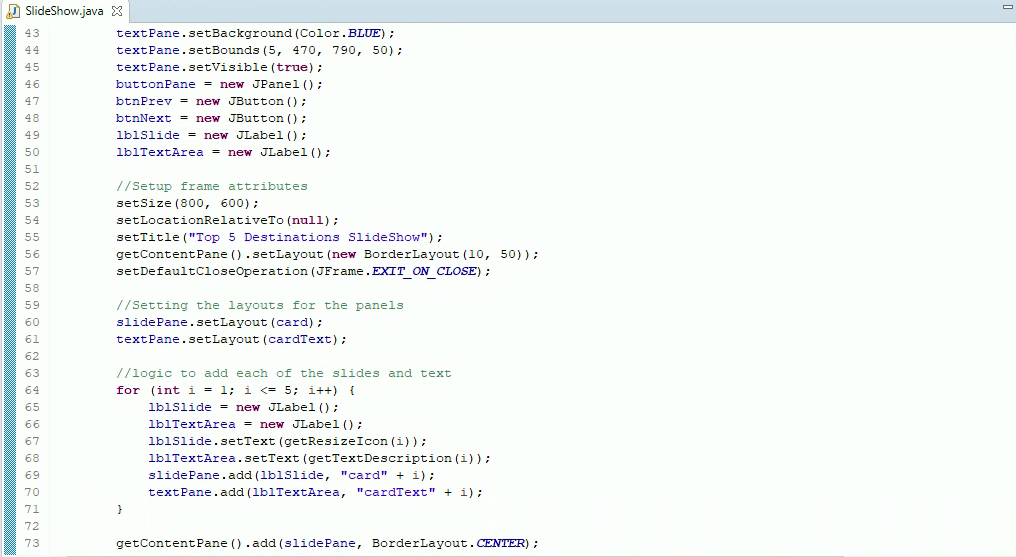The image size is (1016, 557).
Task: Click lblSlide assignment on line 49
Action: pyautogui.click(x=211, y=135)
